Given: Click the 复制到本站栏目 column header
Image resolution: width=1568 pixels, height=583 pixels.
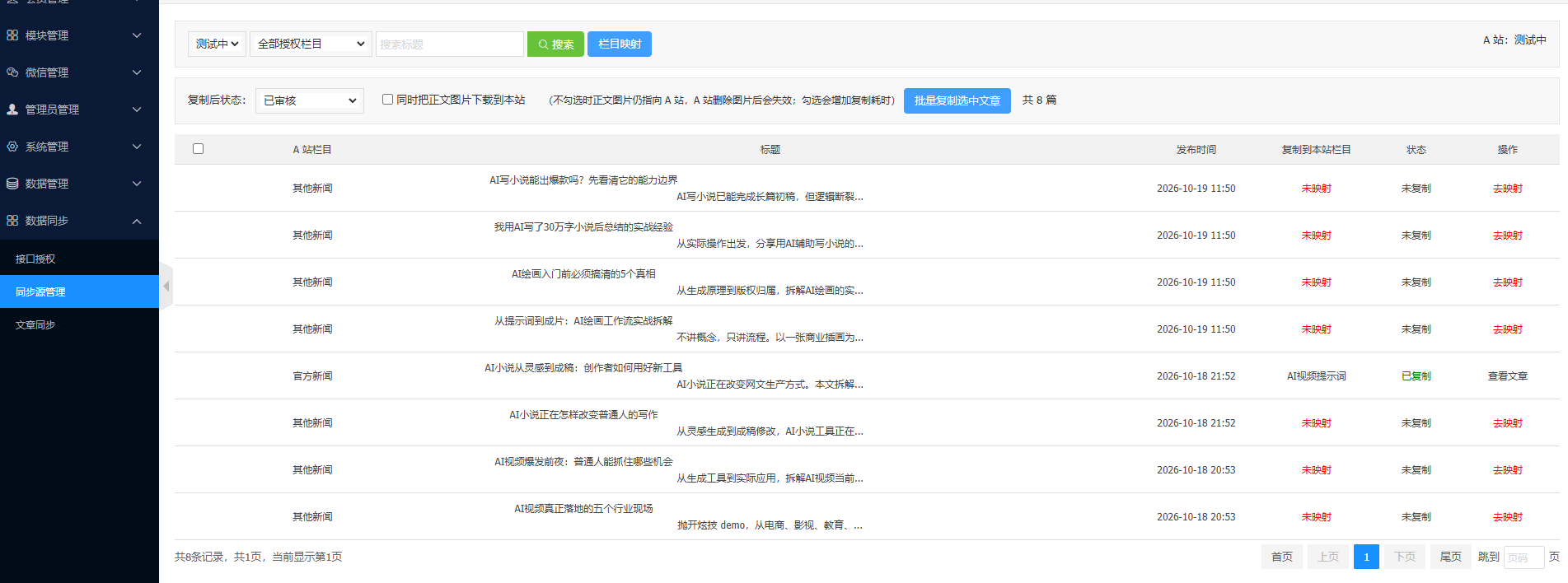Looking at the screenshot, I should pyautogui.click(x=1317, y=150).
